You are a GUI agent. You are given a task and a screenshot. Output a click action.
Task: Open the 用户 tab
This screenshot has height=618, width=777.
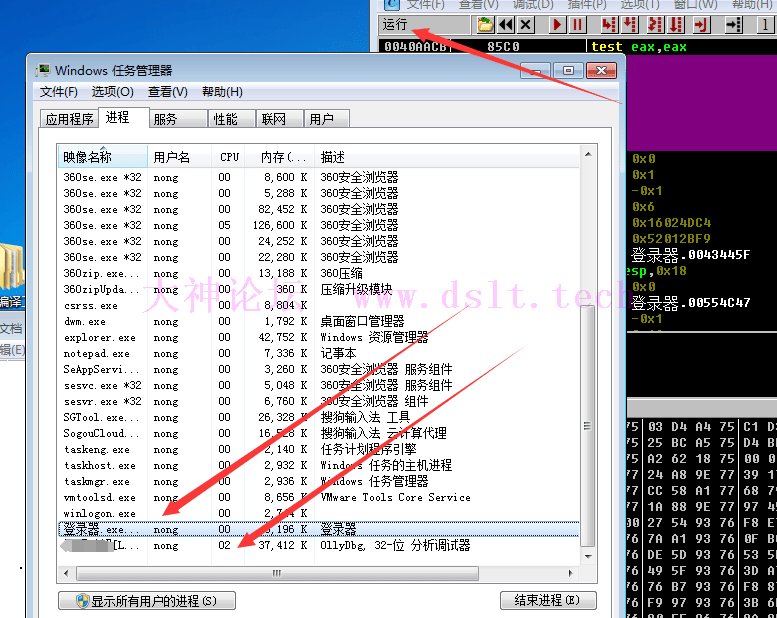(x=326, y=119)
